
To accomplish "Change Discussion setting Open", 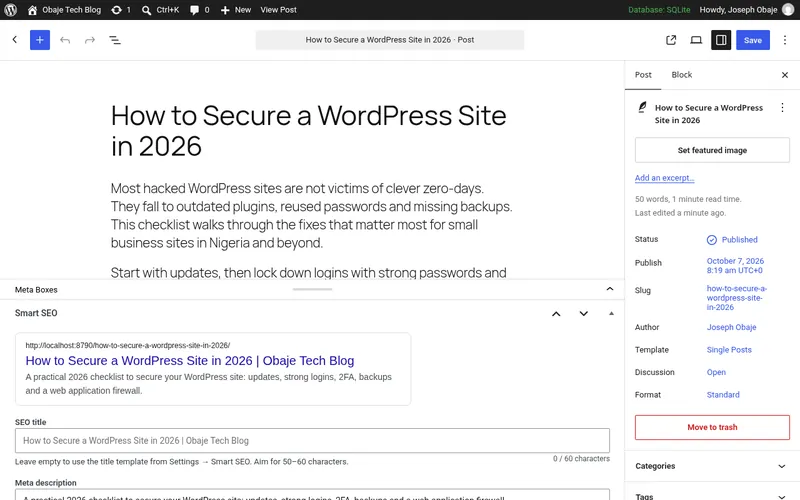I will point(716,372).
